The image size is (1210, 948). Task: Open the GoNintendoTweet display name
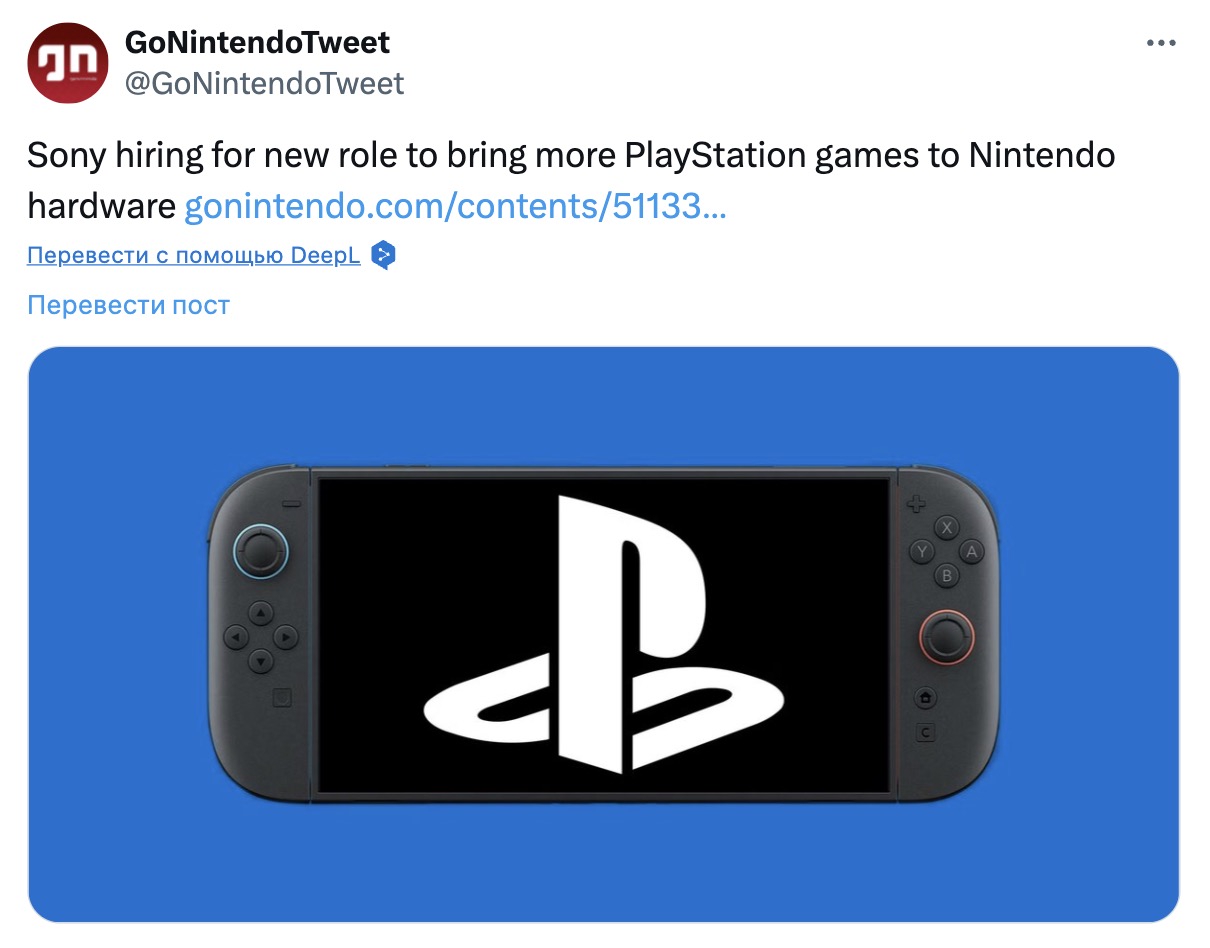pyautogui.click(x=257, y=43)
